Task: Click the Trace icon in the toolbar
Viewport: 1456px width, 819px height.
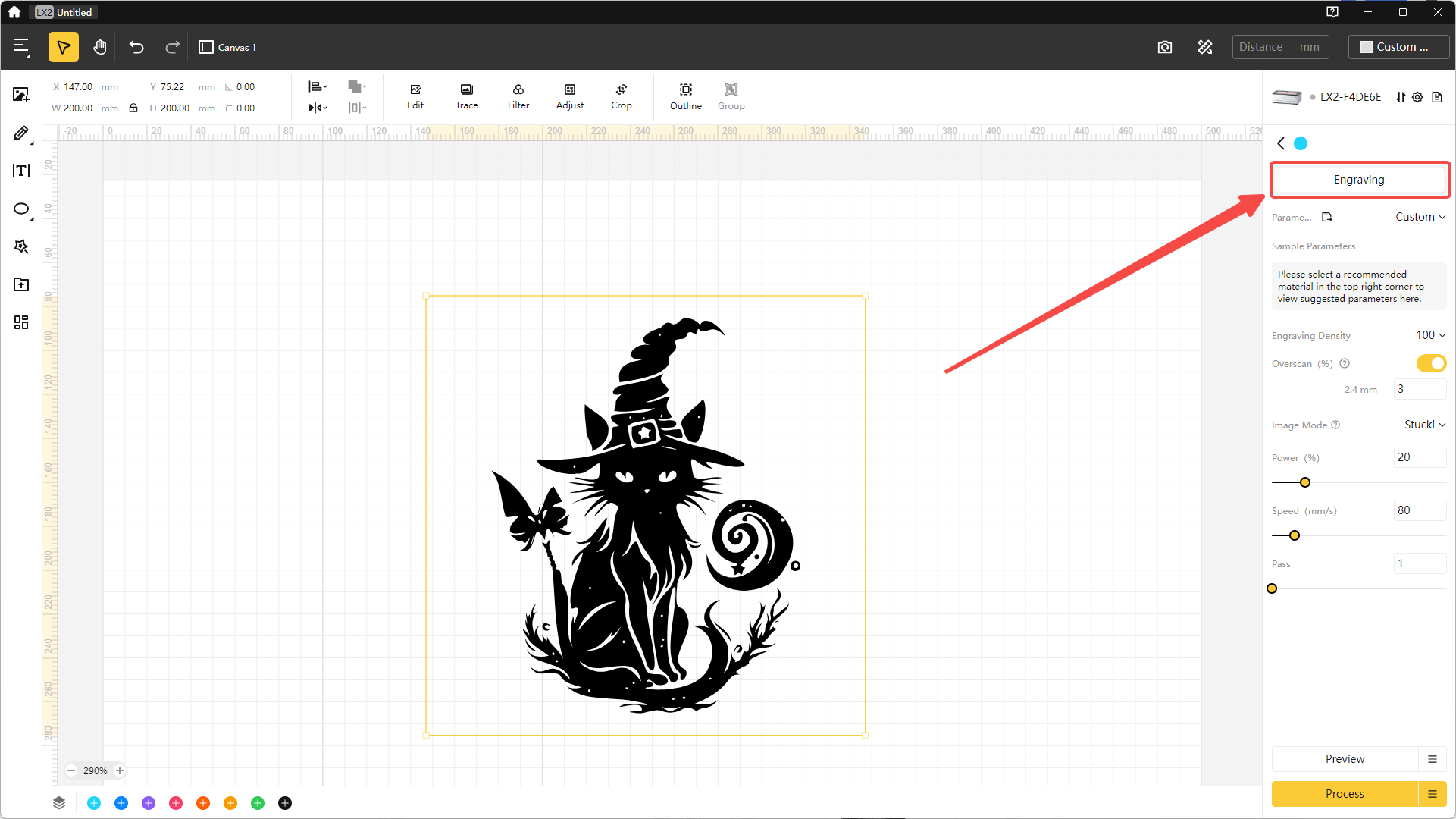Action: 466,96
